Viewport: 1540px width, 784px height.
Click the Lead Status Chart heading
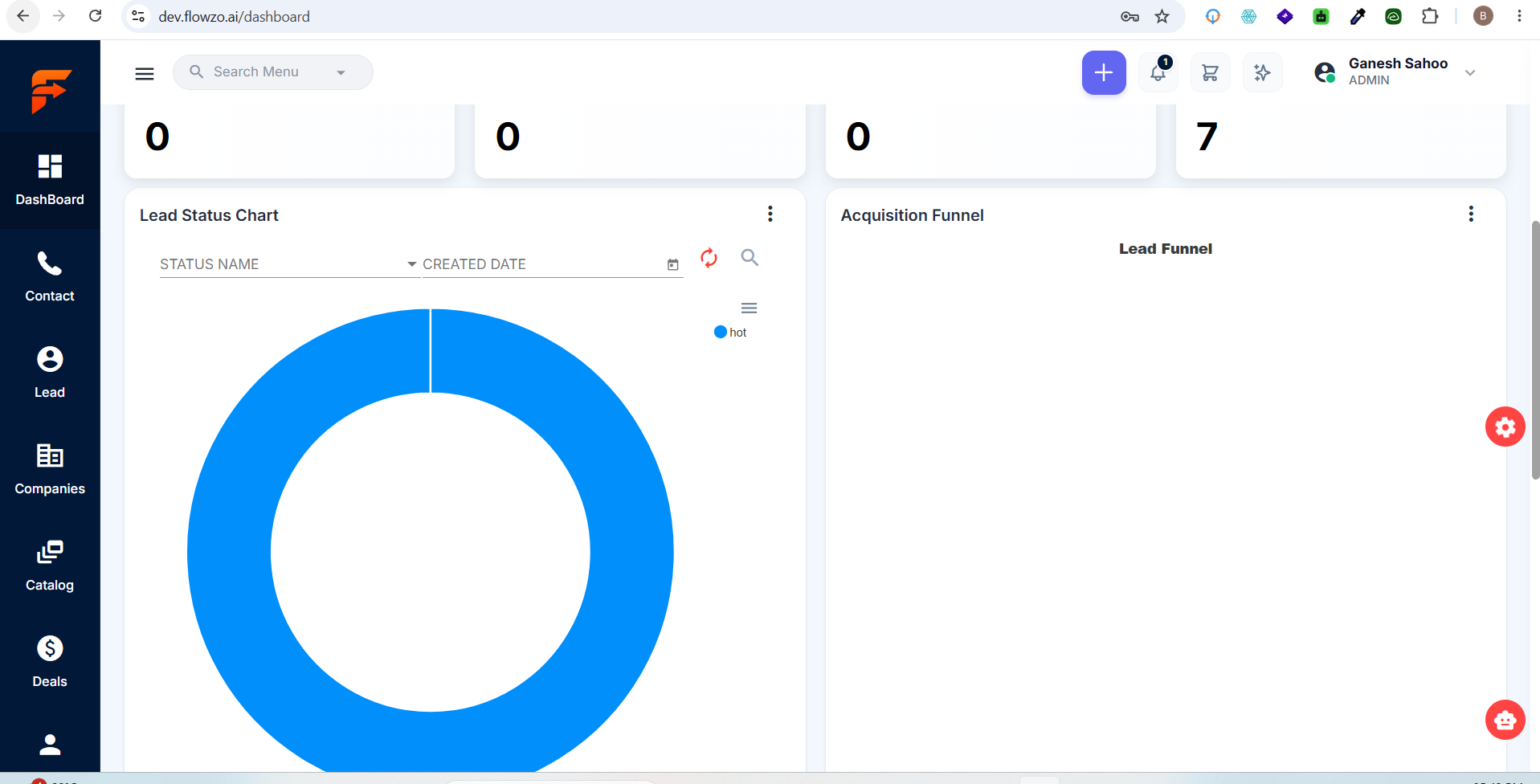(209, 215)
